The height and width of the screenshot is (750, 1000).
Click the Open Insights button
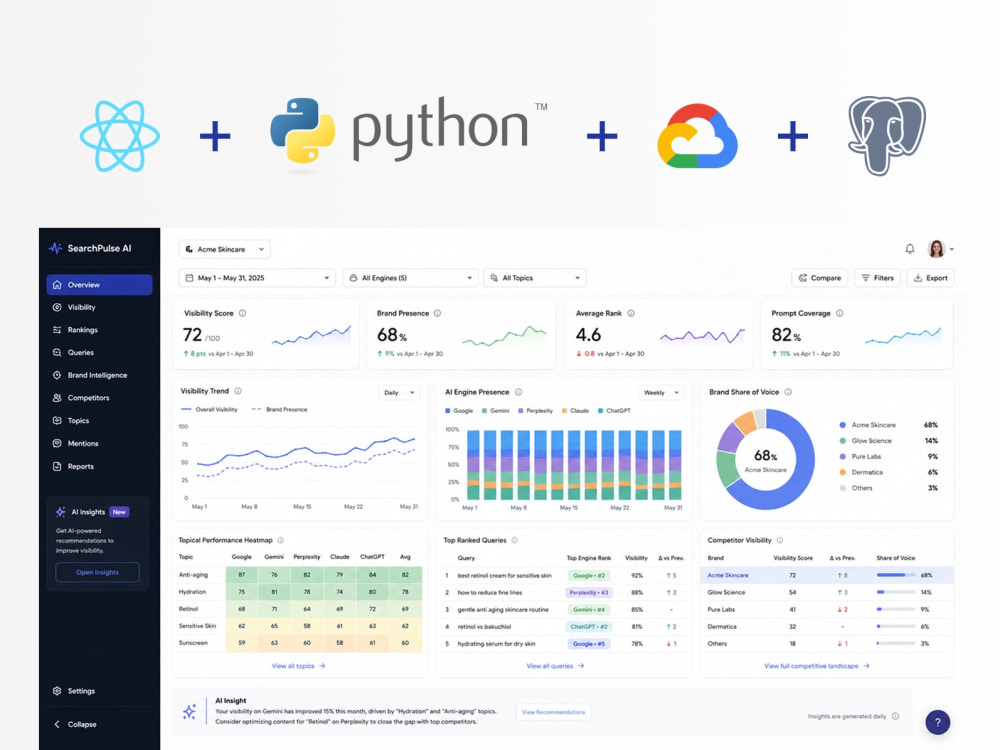98,572
